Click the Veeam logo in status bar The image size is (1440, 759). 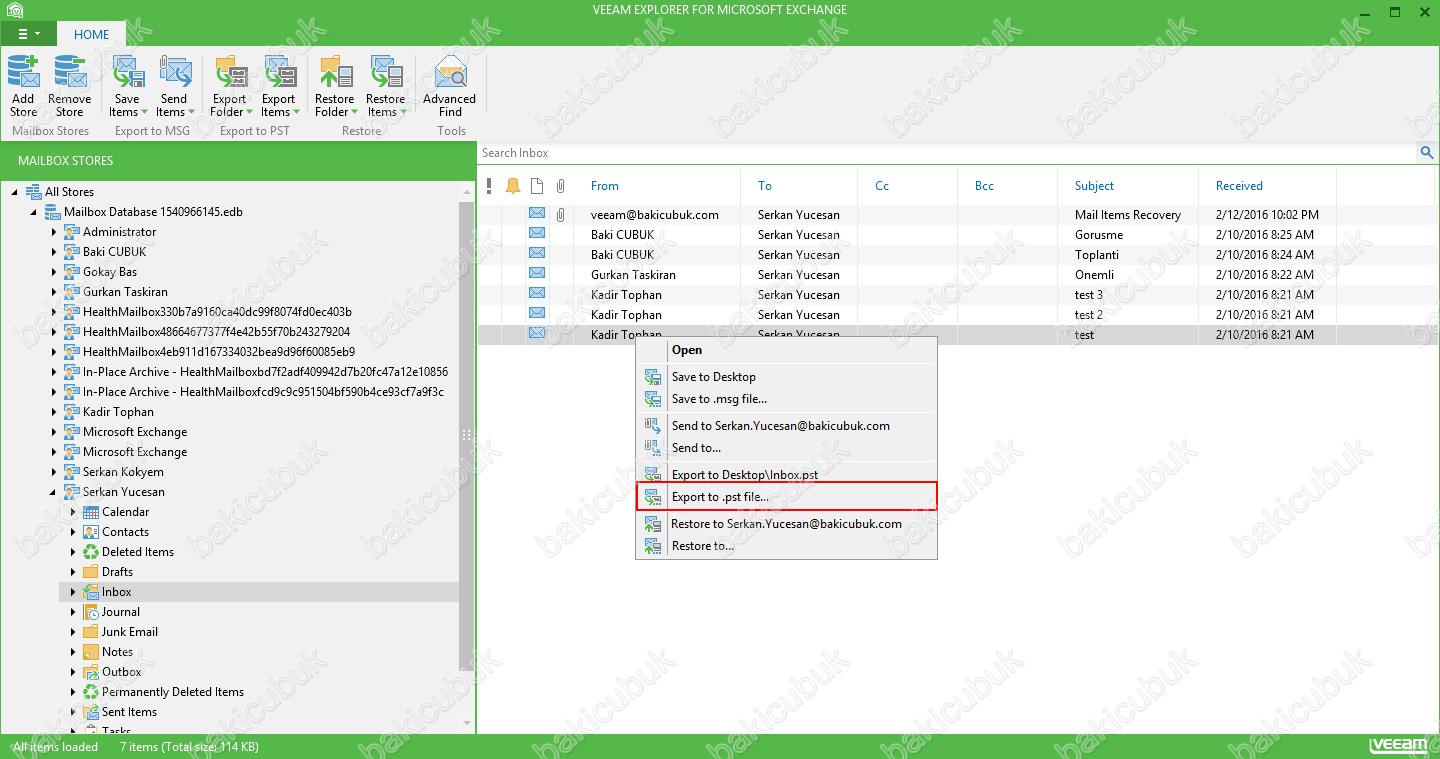[1399, 746]
